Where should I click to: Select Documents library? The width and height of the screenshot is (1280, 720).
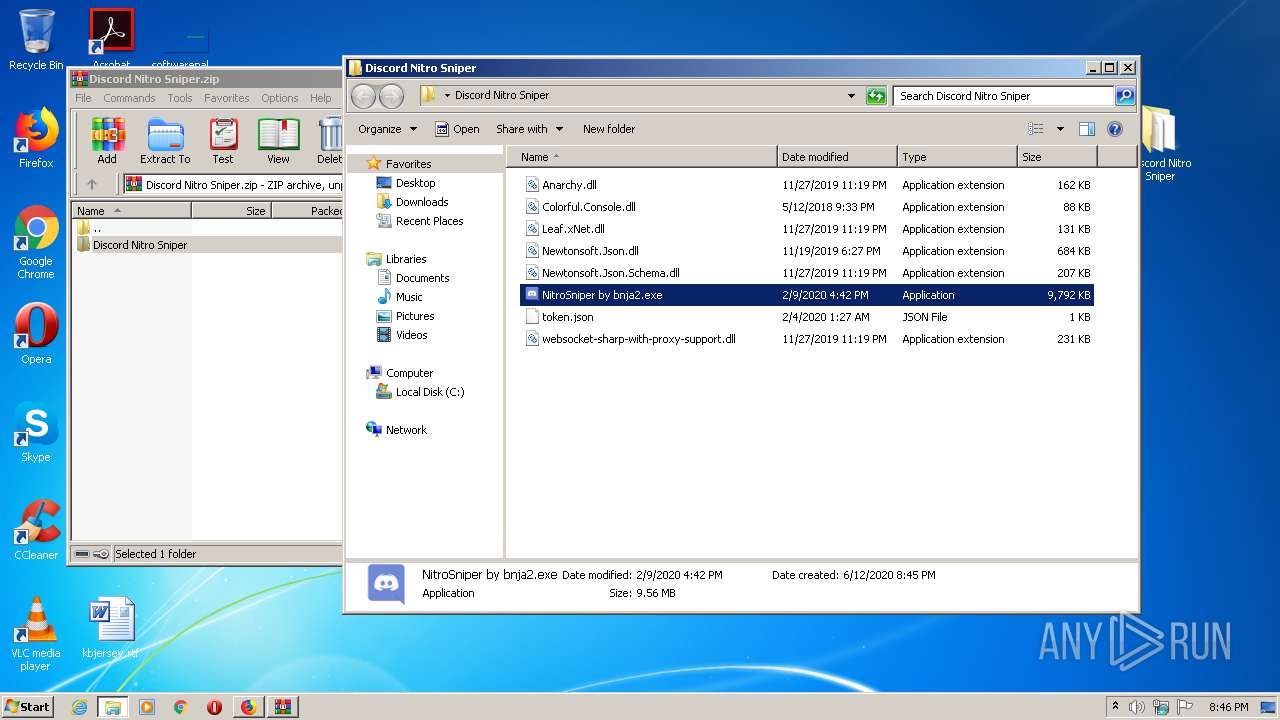pyautogui.click(x=422, y=278)
